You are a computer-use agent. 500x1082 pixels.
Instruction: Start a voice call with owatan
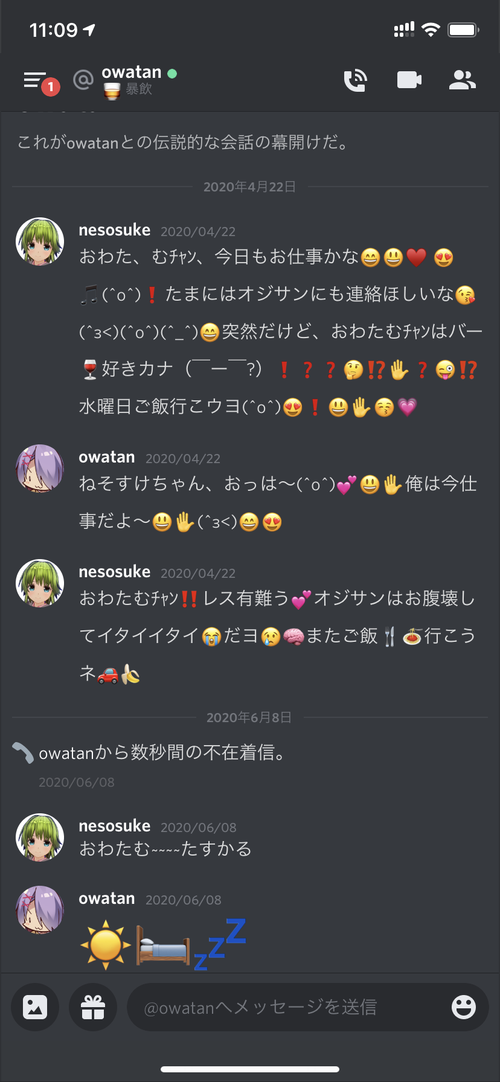point(355,80)
